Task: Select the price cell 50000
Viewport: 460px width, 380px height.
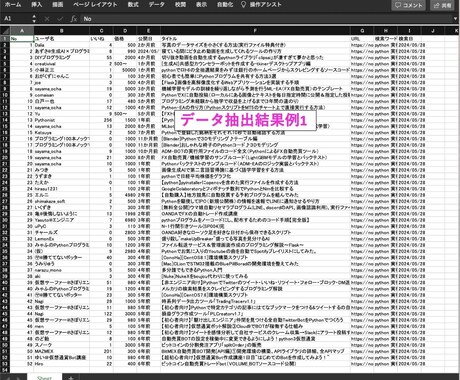Action: click(125, 70)
